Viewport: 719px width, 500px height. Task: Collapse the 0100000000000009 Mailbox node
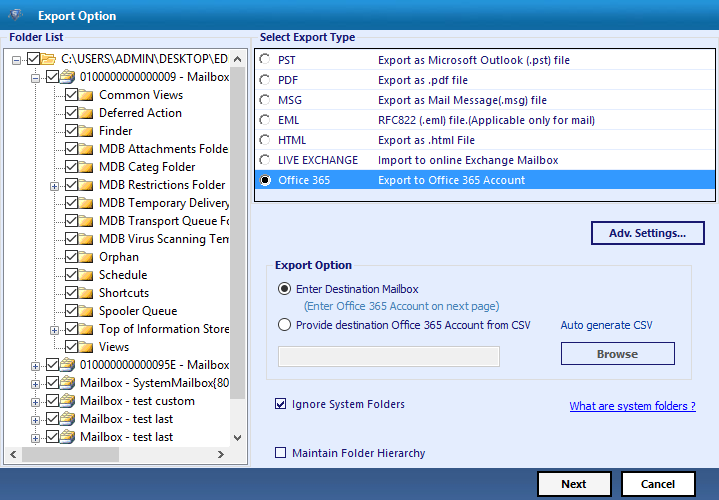pyautogui.click(x=35, y=78)
